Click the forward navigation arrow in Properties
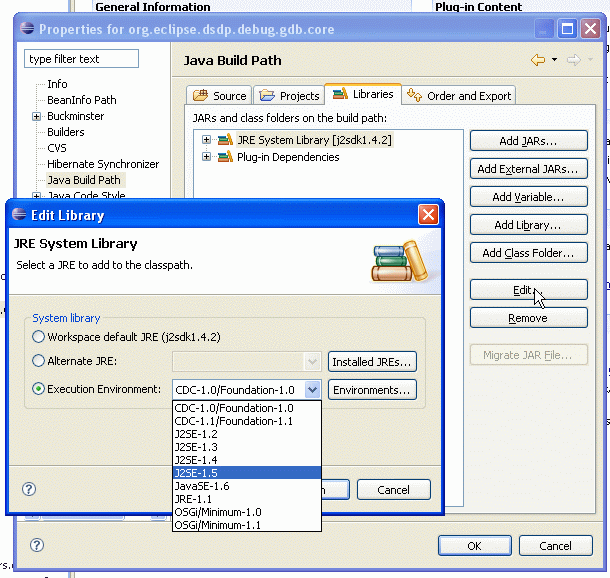Image resolution: width=610 pixels, height=578 pixels. coord(574,60)
